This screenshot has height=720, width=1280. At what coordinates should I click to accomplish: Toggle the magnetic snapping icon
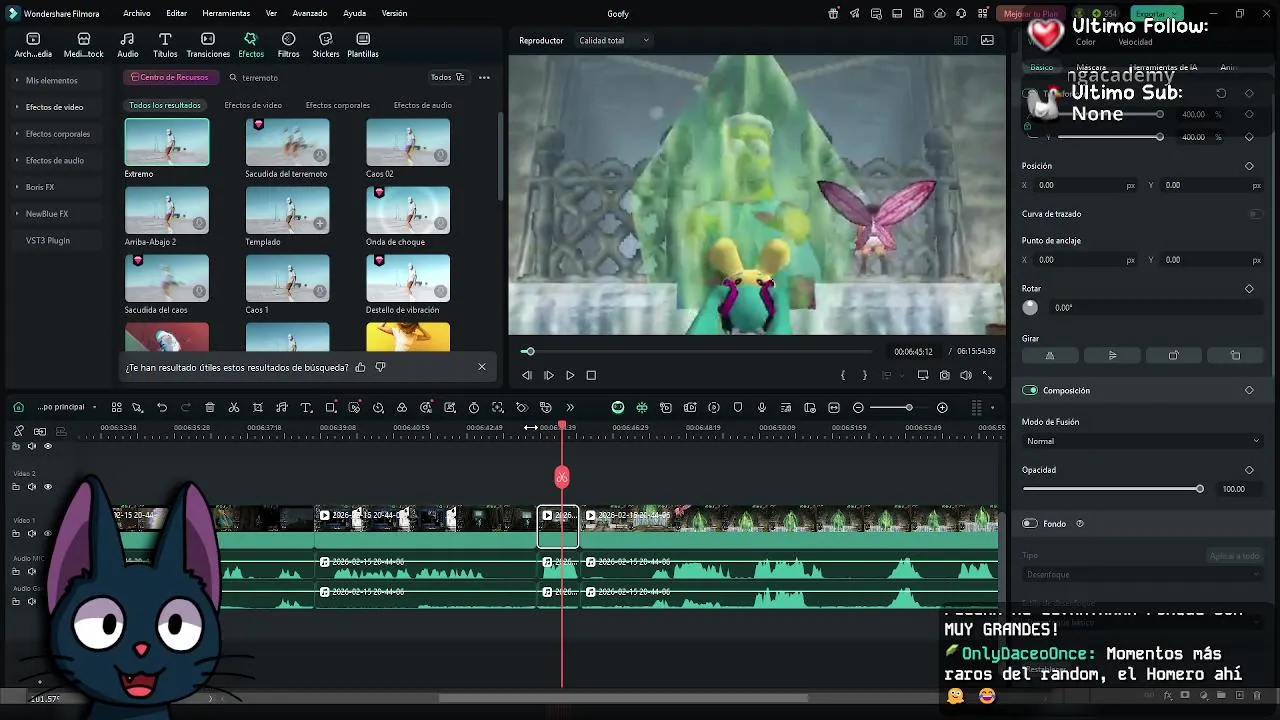(x=40, y=431)
